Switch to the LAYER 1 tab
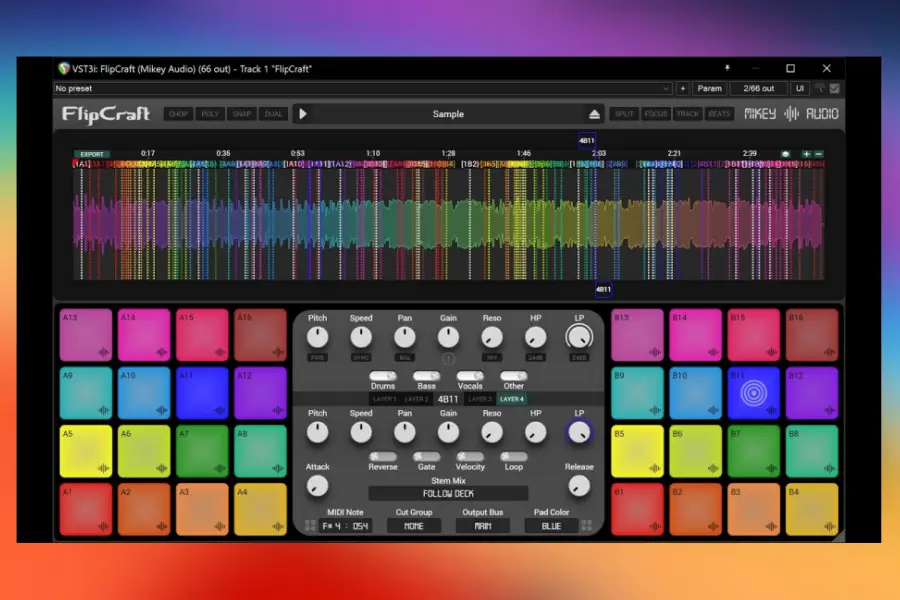This screenshot has width=900, height=600. 385,397
